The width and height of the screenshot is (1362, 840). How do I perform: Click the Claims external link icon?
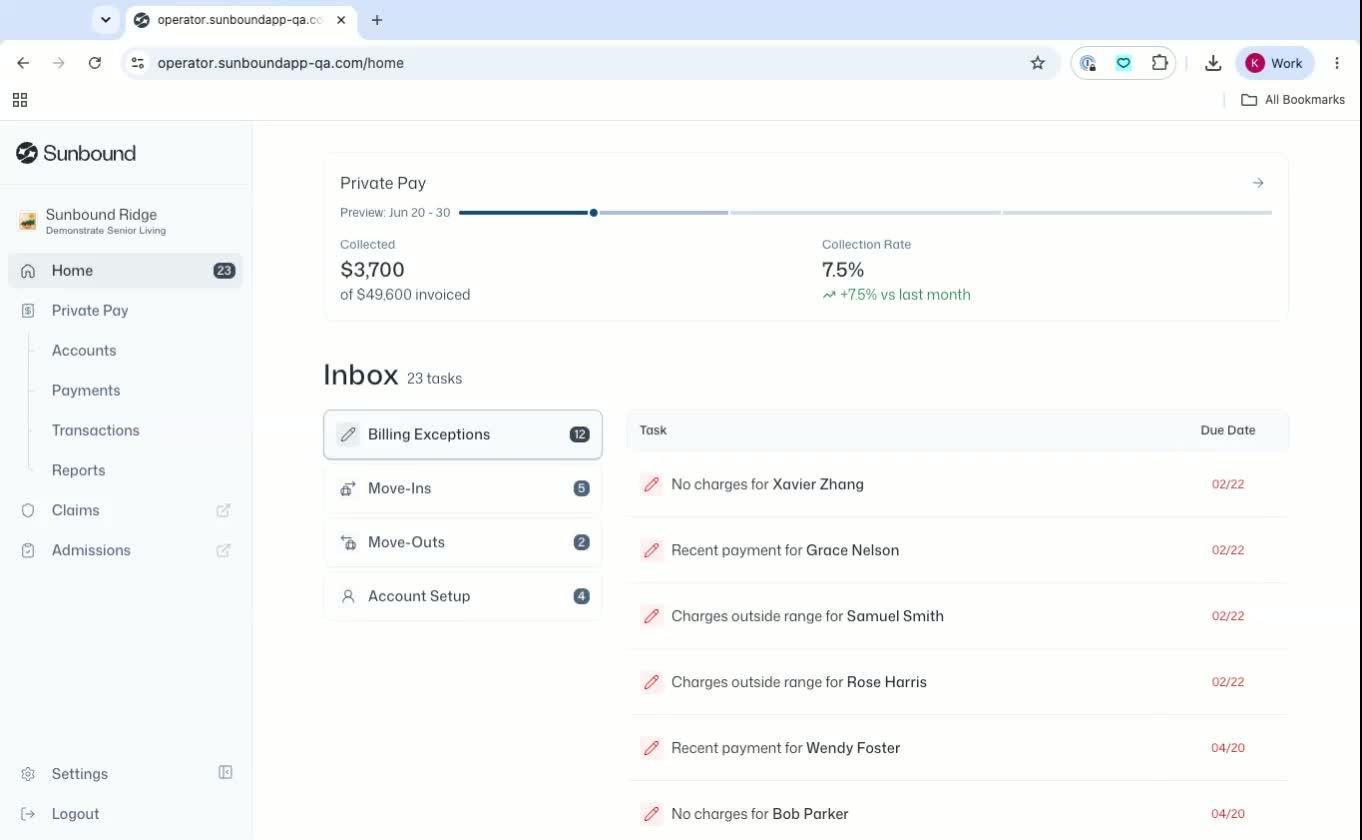click(223, 510)
